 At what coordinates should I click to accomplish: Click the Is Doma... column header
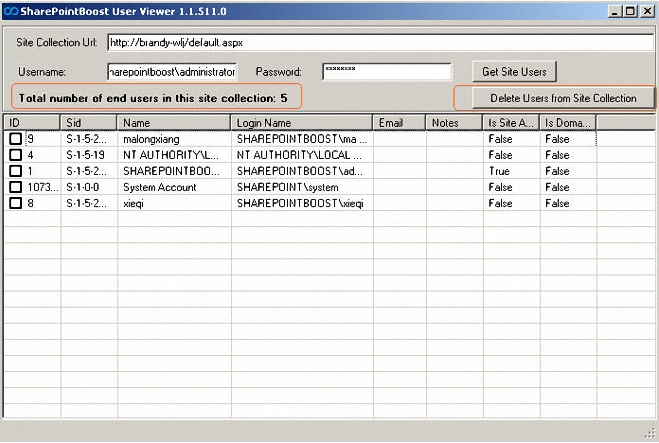tap(568, 123)
